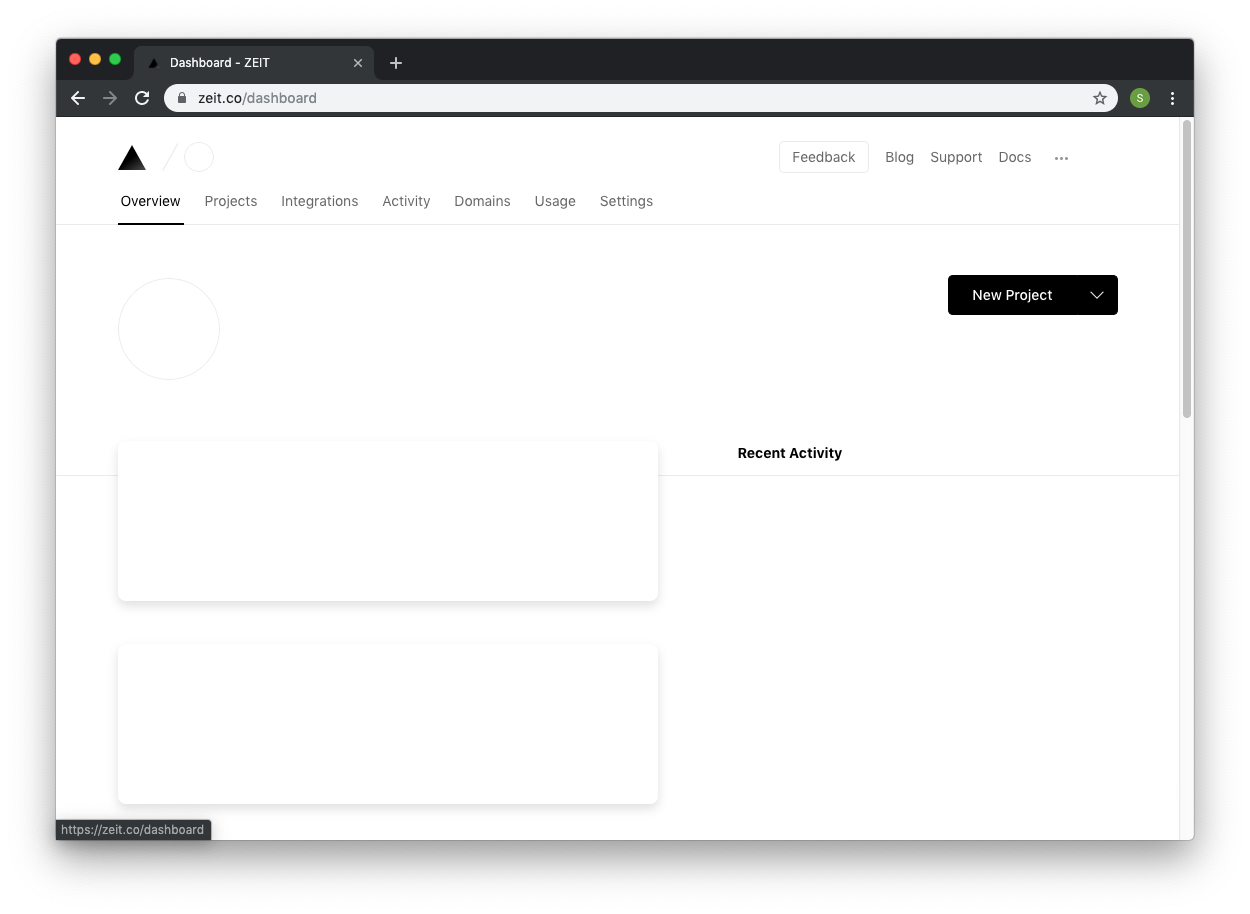Open a new tab with the plus button
The image size is (1250, 914).
(x=396, y=63)
